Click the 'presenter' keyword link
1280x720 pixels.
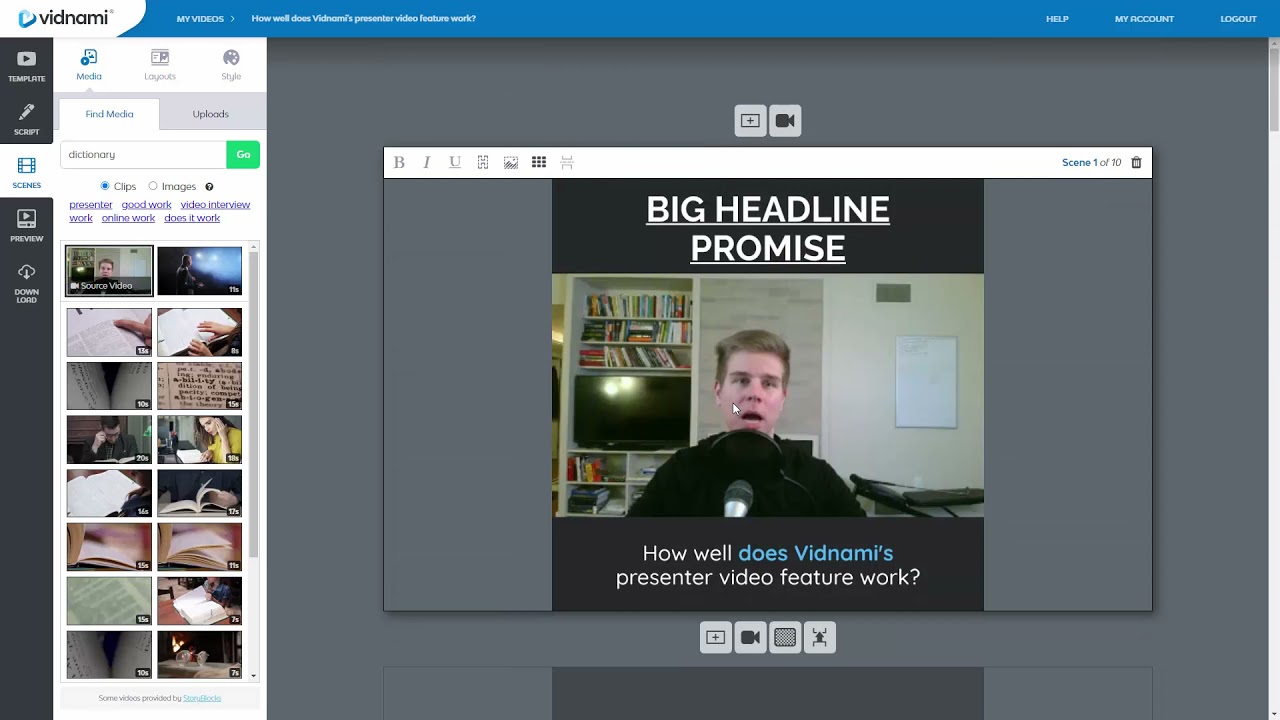[91, 205]
